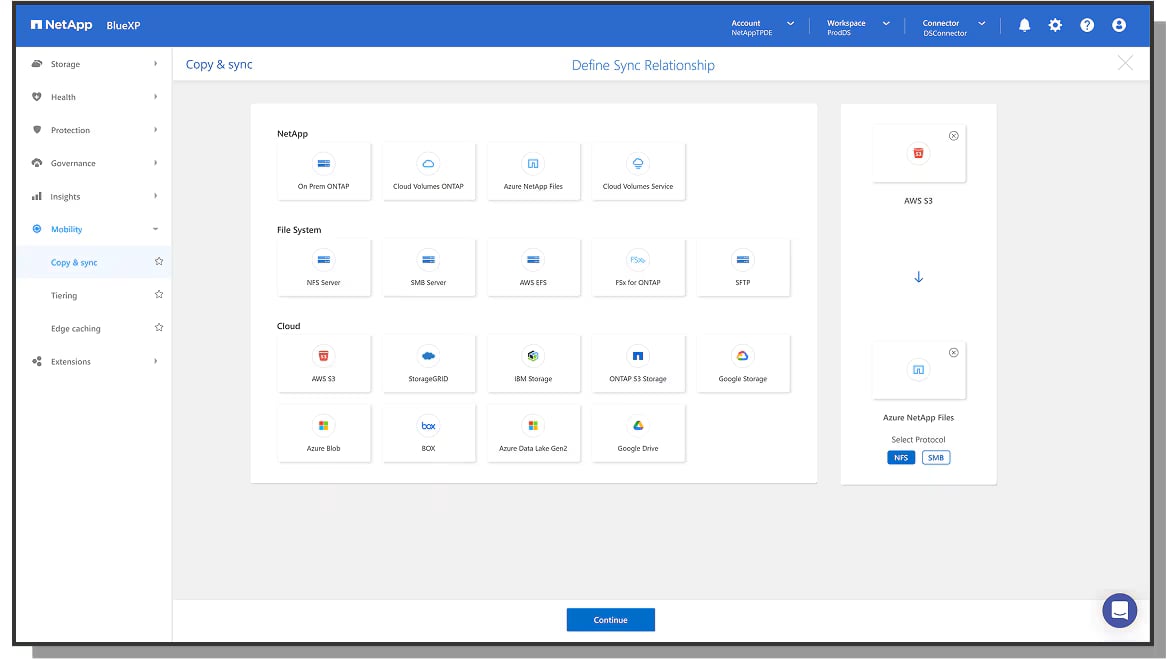Select IBM Storage tile
Screen dimensions: 1176x660
533,364
